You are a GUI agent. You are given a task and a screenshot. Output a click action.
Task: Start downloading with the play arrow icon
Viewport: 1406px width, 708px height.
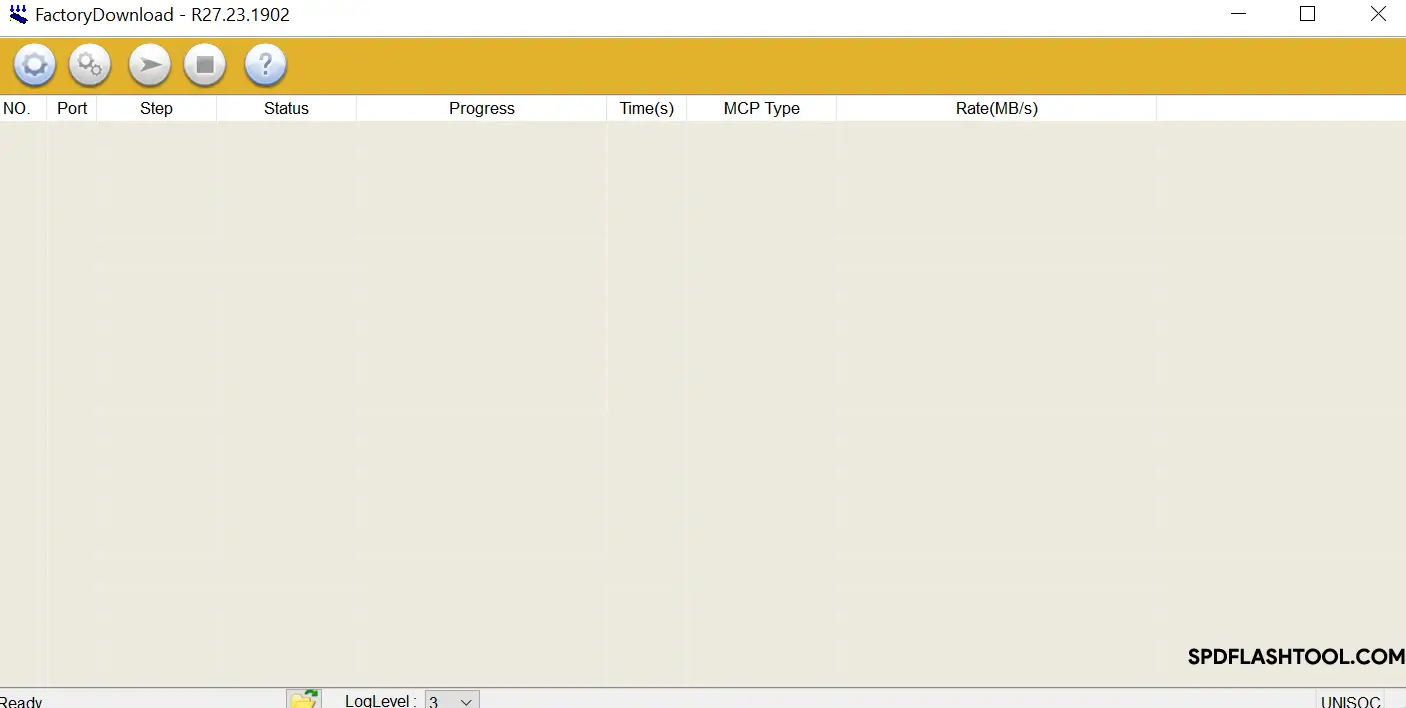[150, 66]
